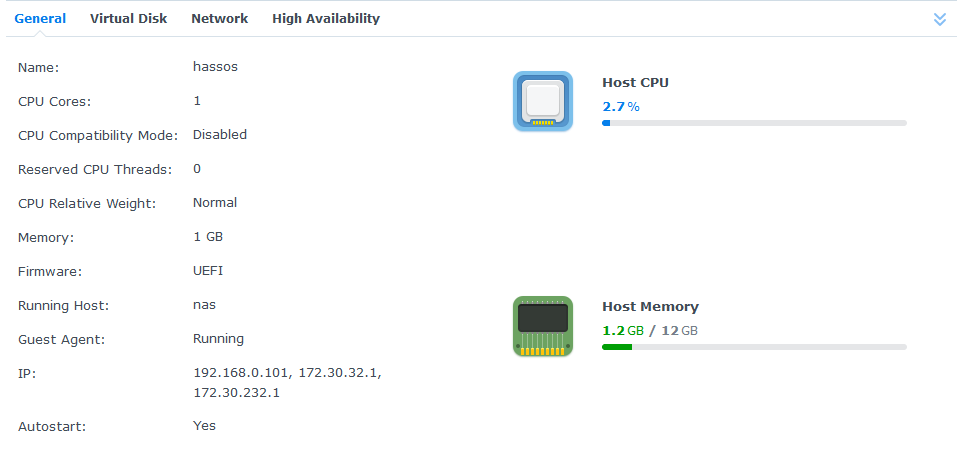Click the Host Memory usage progress bar
The image size is (961, 460).
754,347
